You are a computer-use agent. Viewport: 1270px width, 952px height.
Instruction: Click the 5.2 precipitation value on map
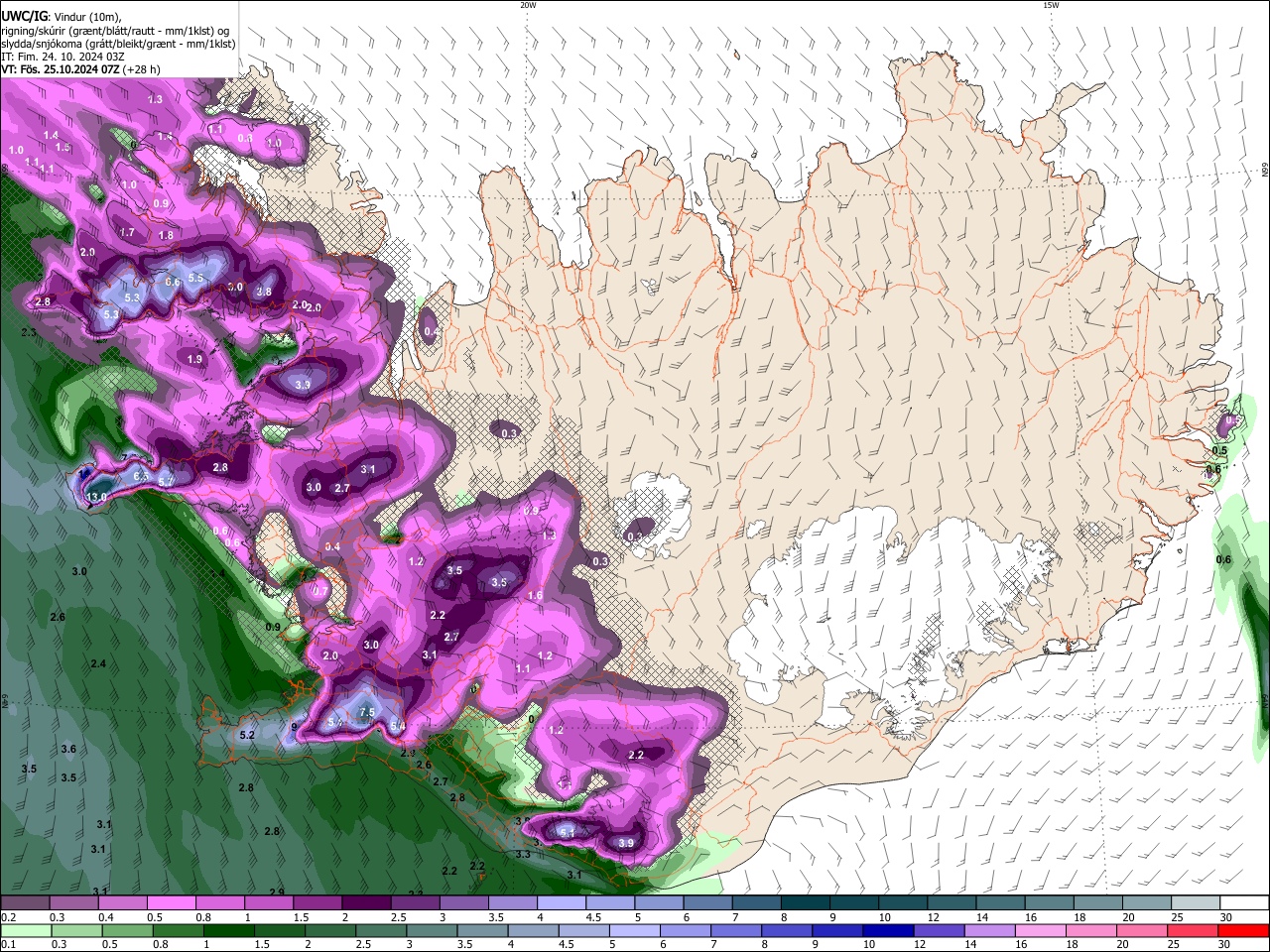coord(247,735)
